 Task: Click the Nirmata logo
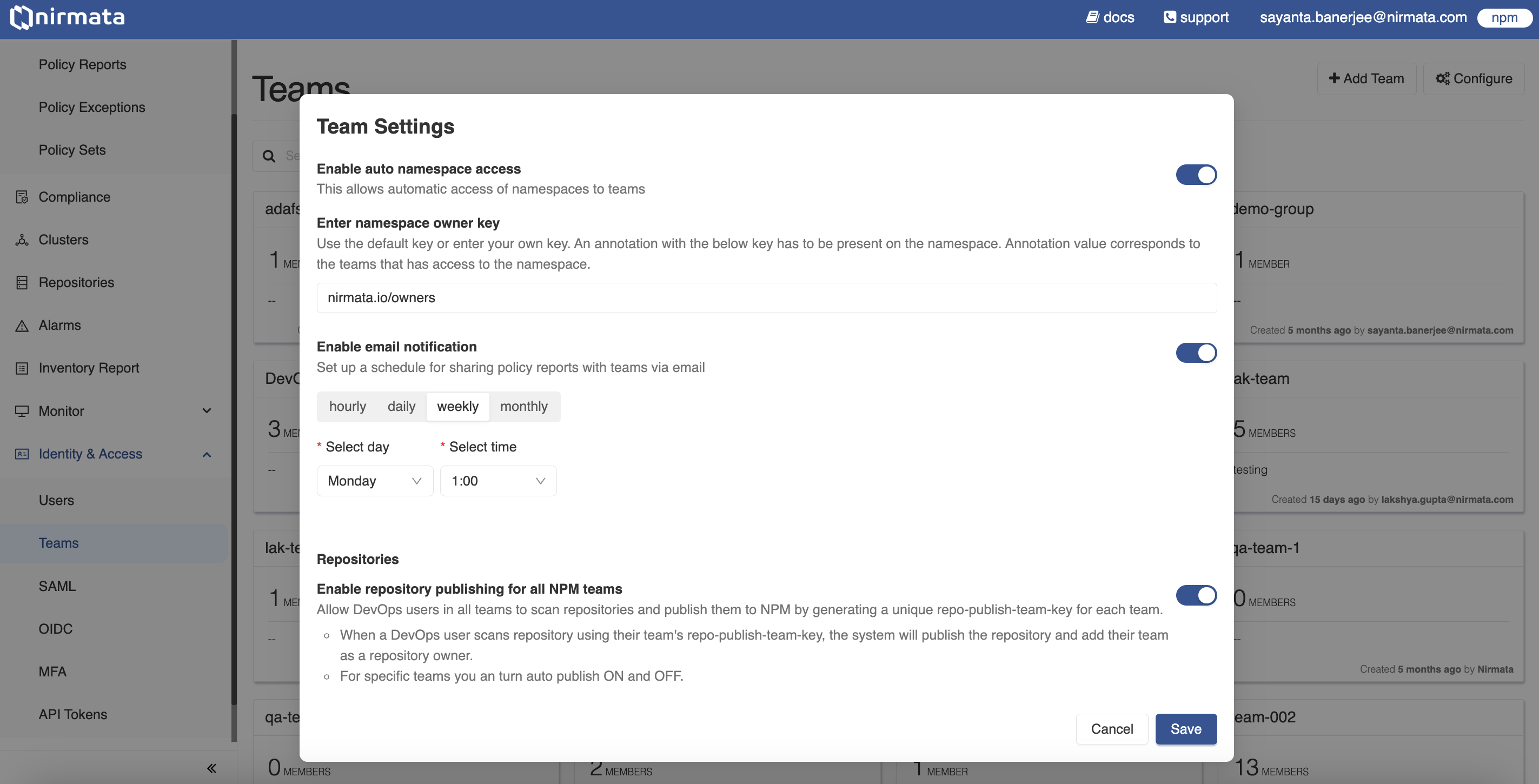click(x=68, y=17)
